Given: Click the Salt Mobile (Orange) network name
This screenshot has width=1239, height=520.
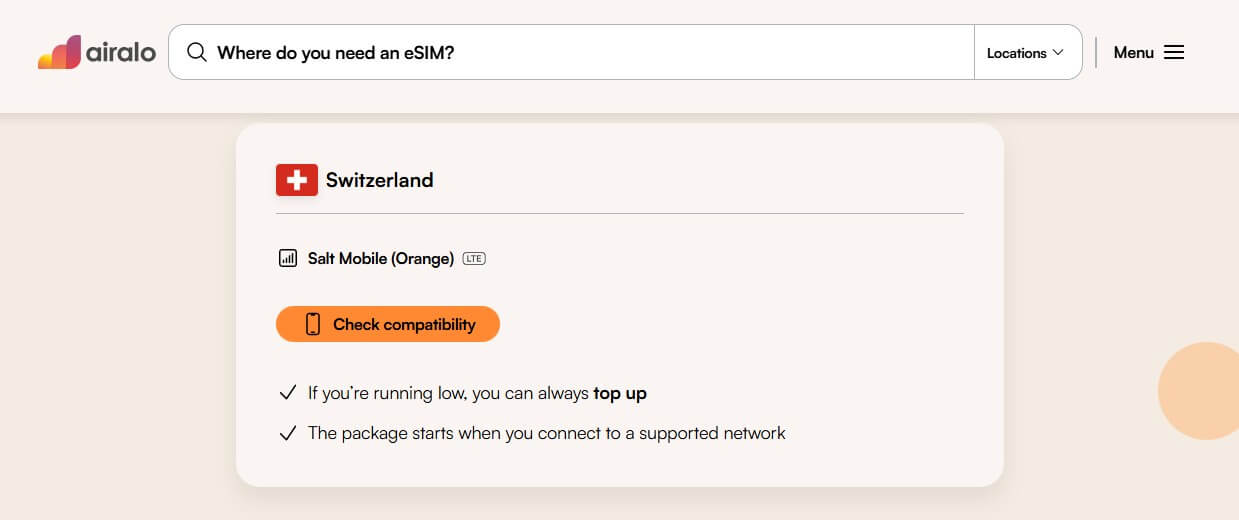Looking at the screenshot, I should pos(380,259).
